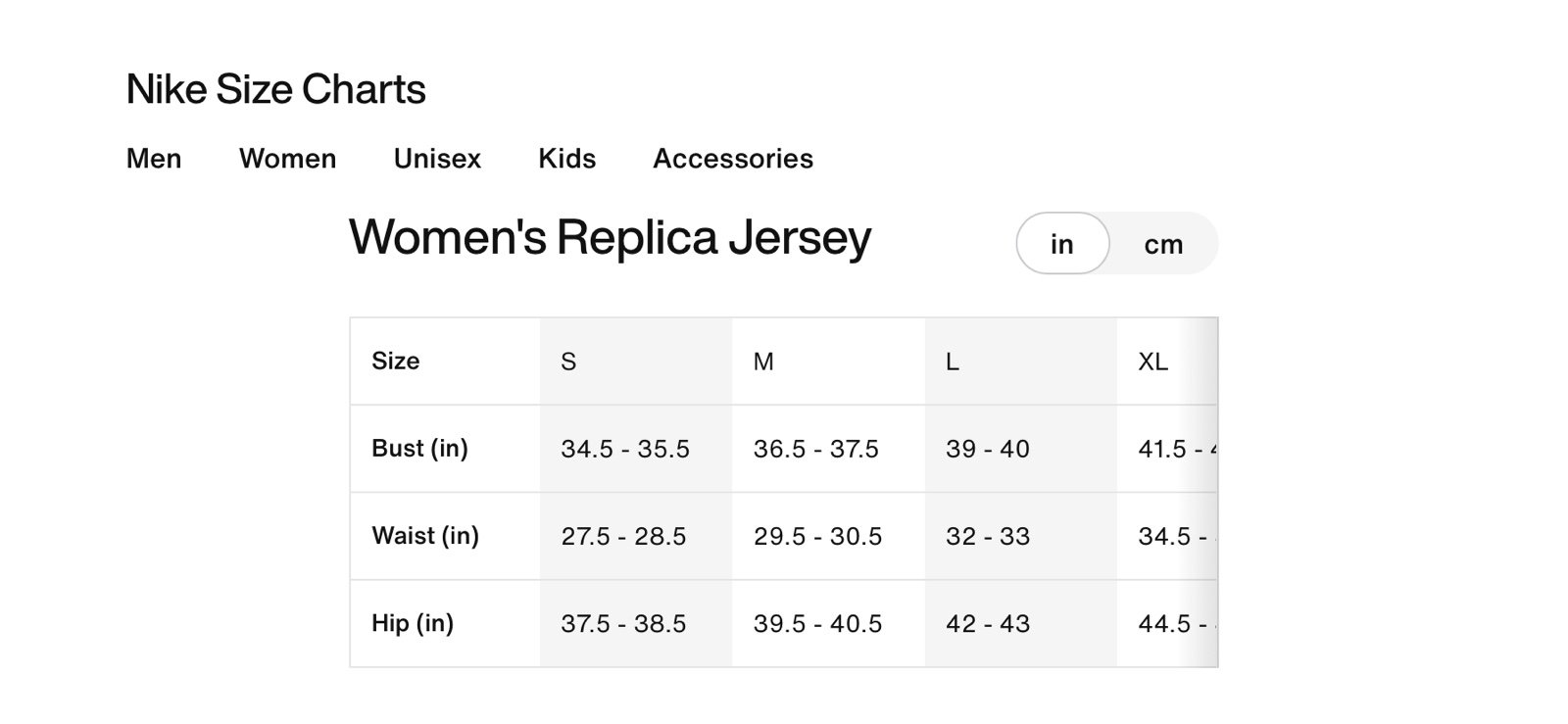Select the Bust (in) row label
Viewport: 1568px width, 724px height.
[445, 449]
